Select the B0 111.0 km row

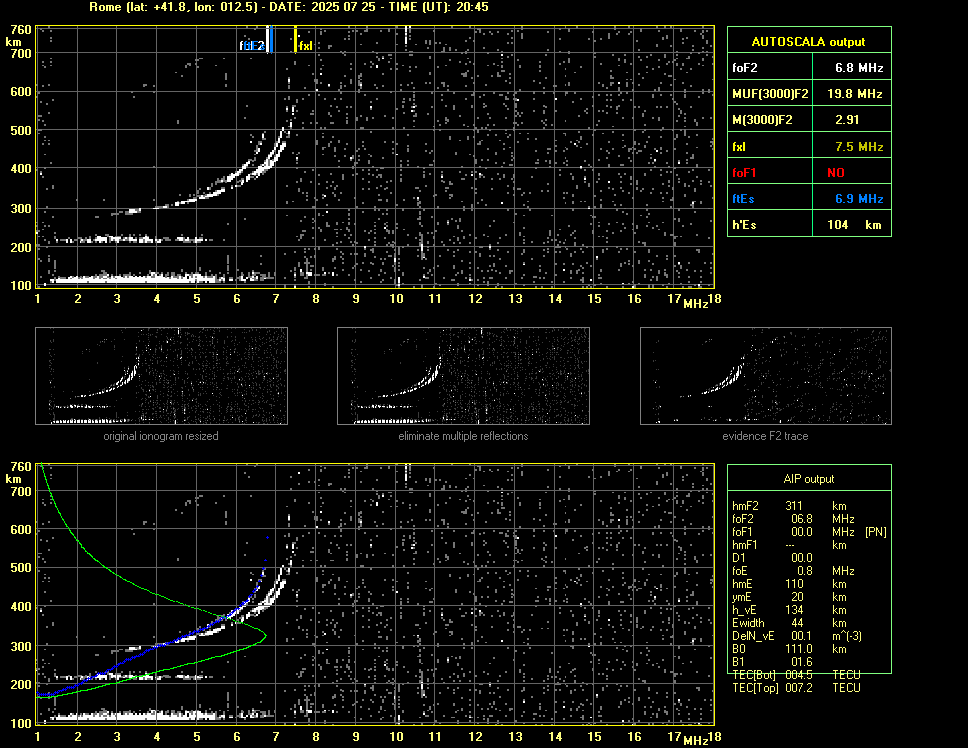pyautogui.click(x=789, y=649)
